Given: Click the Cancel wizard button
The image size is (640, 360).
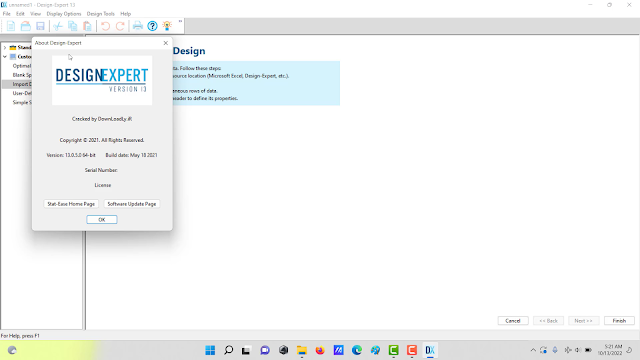Looking at the screenshot, I should tap(513, 321).
